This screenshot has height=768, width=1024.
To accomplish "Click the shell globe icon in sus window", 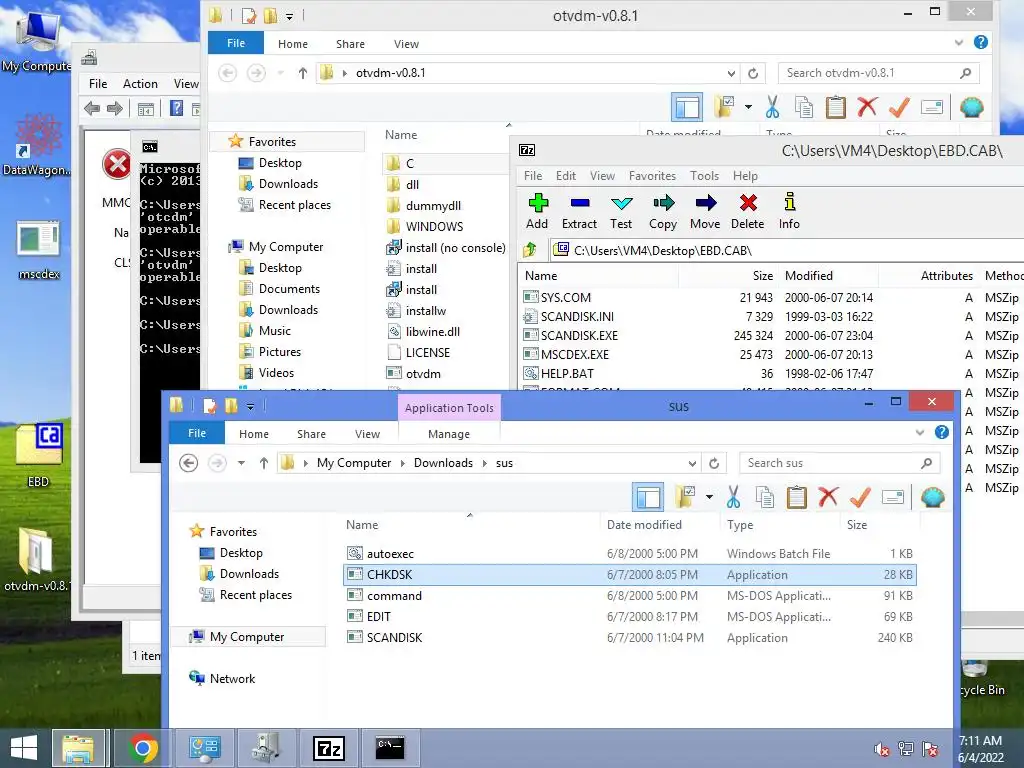I will [933, 498].
